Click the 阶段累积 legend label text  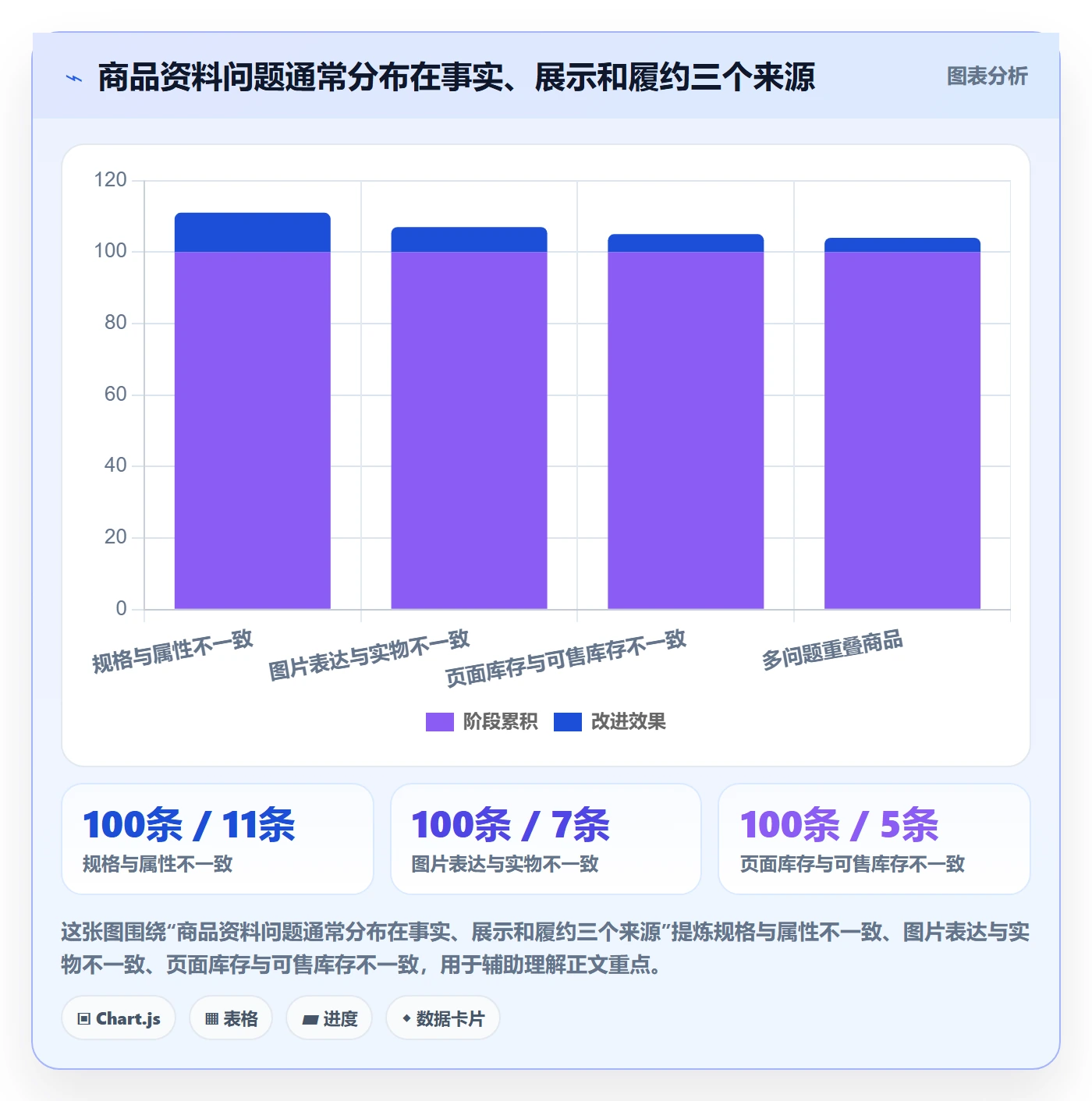(x=500, y=722)
